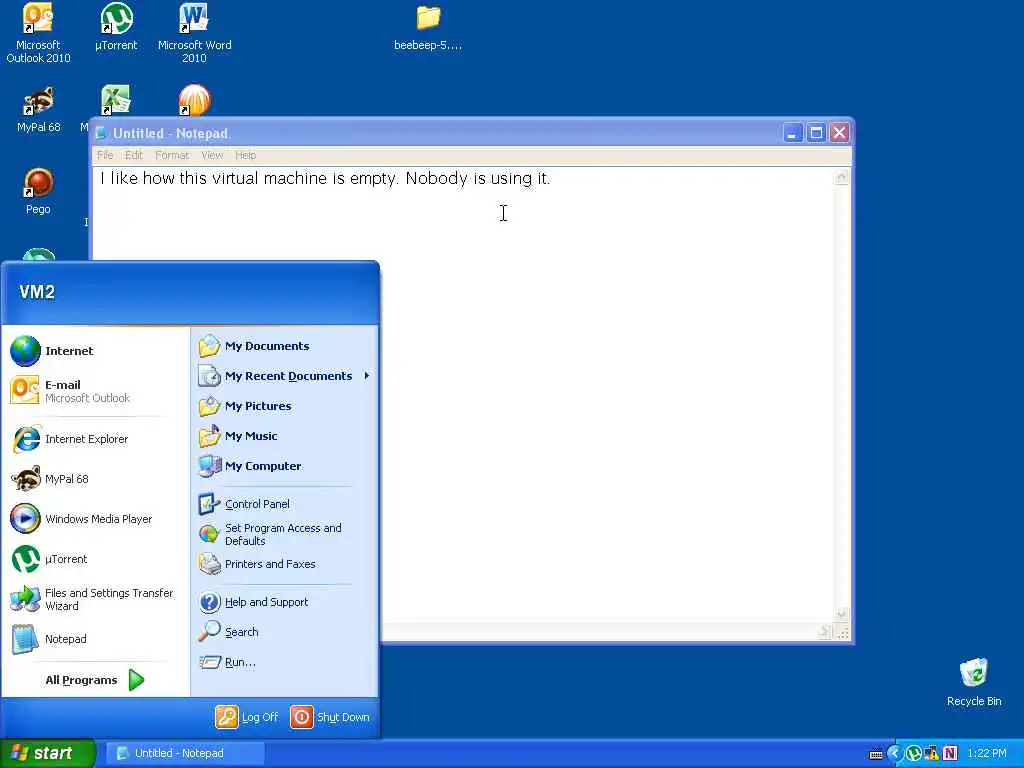This screenshot has height=768, width=1024.
Task: Show hidden tray icons arrow
Action: [x=895, y=754]
